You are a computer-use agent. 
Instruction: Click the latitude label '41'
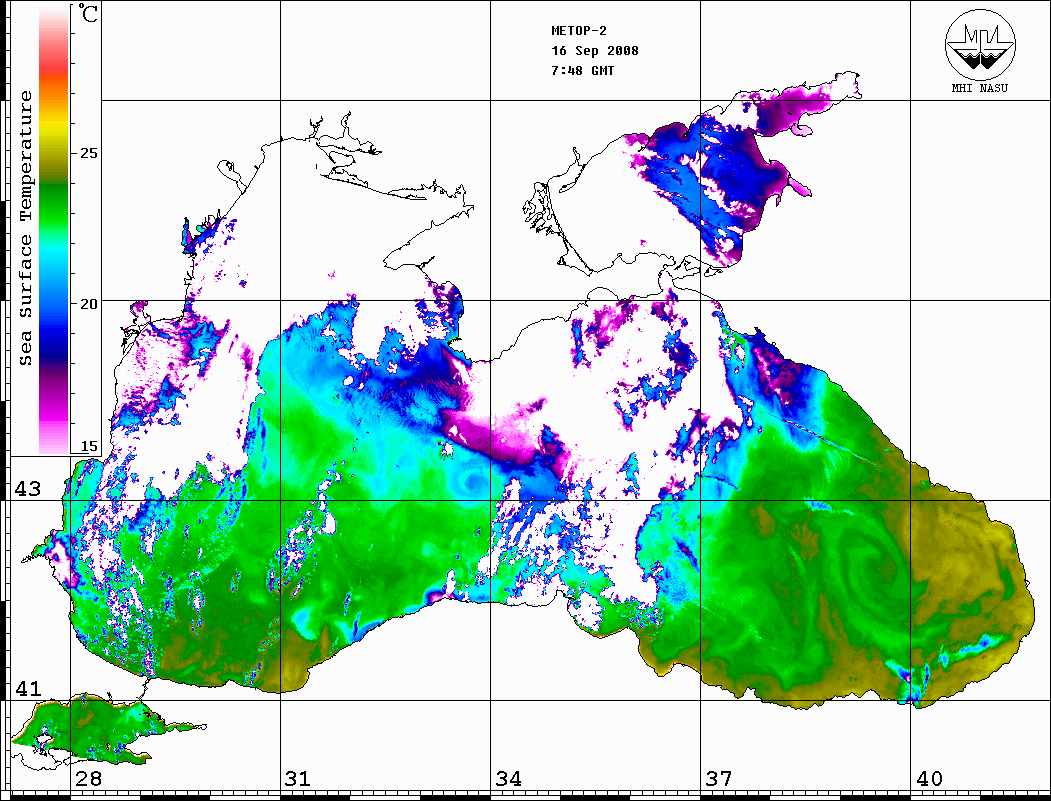pos(28,689)
